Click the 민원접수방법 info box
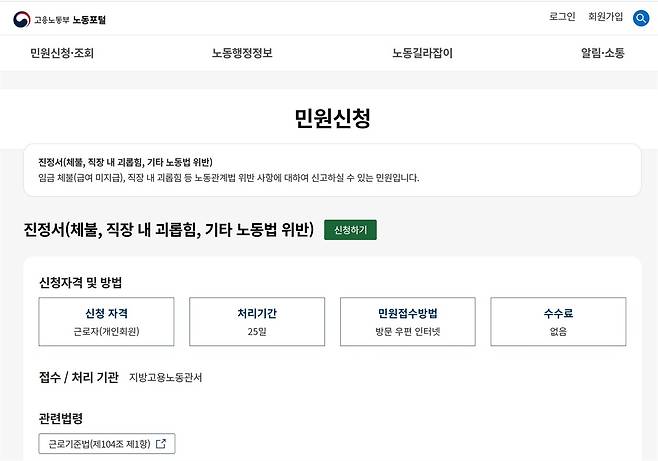 tap(408, 321)
